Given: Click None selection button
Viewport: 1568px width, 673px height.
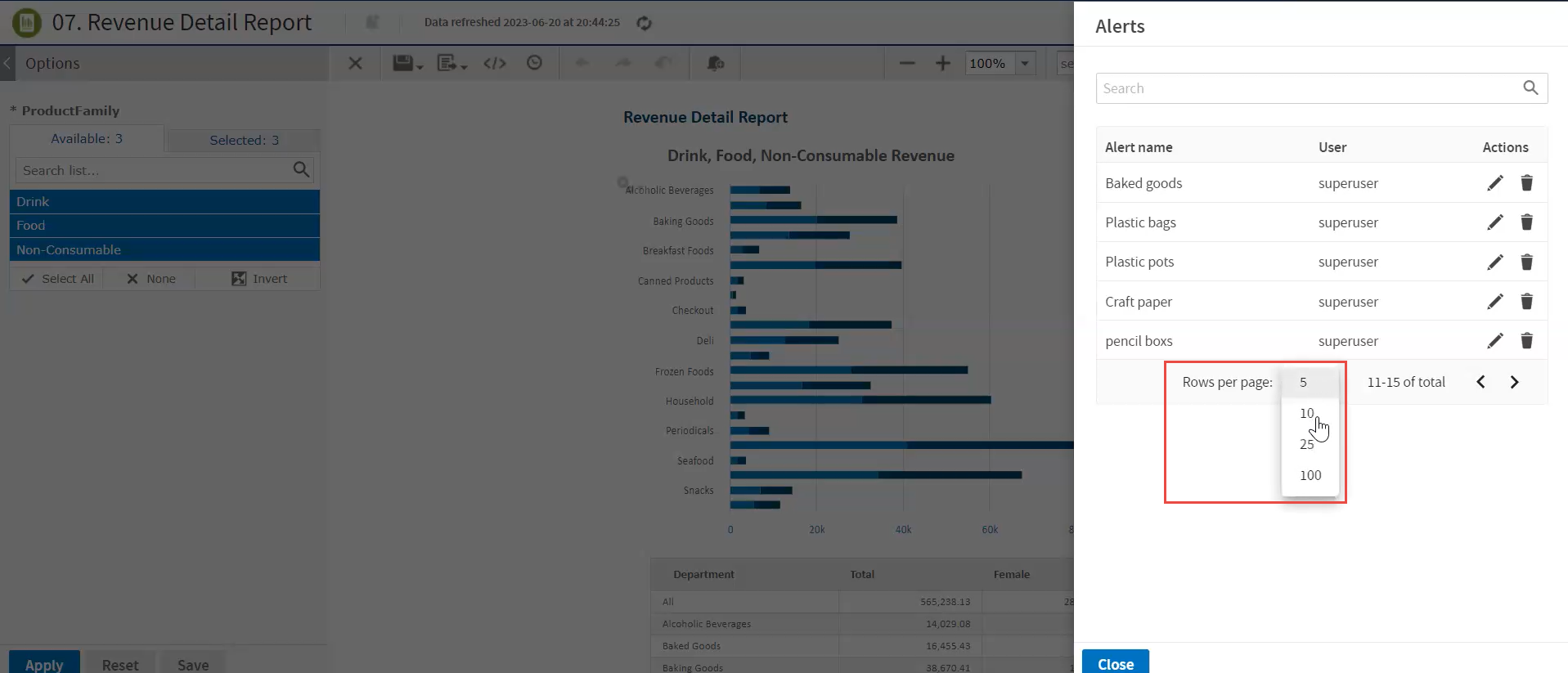Looking at the screenshot, I should click(x=151, y=279).
